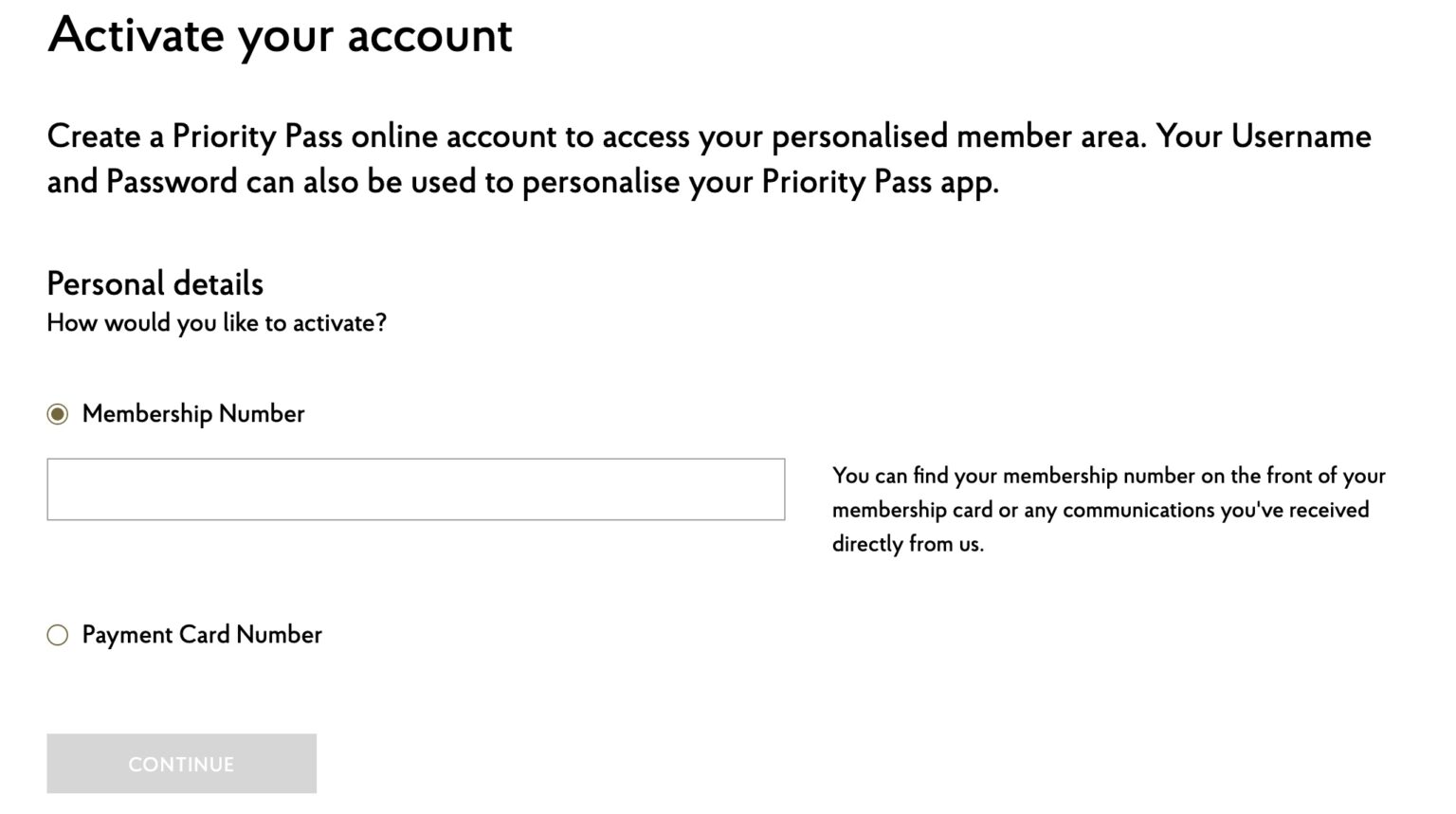Click the "Personal details" section heading
The height and width of the screenshot is (814, 1456).
coord(155,283)
